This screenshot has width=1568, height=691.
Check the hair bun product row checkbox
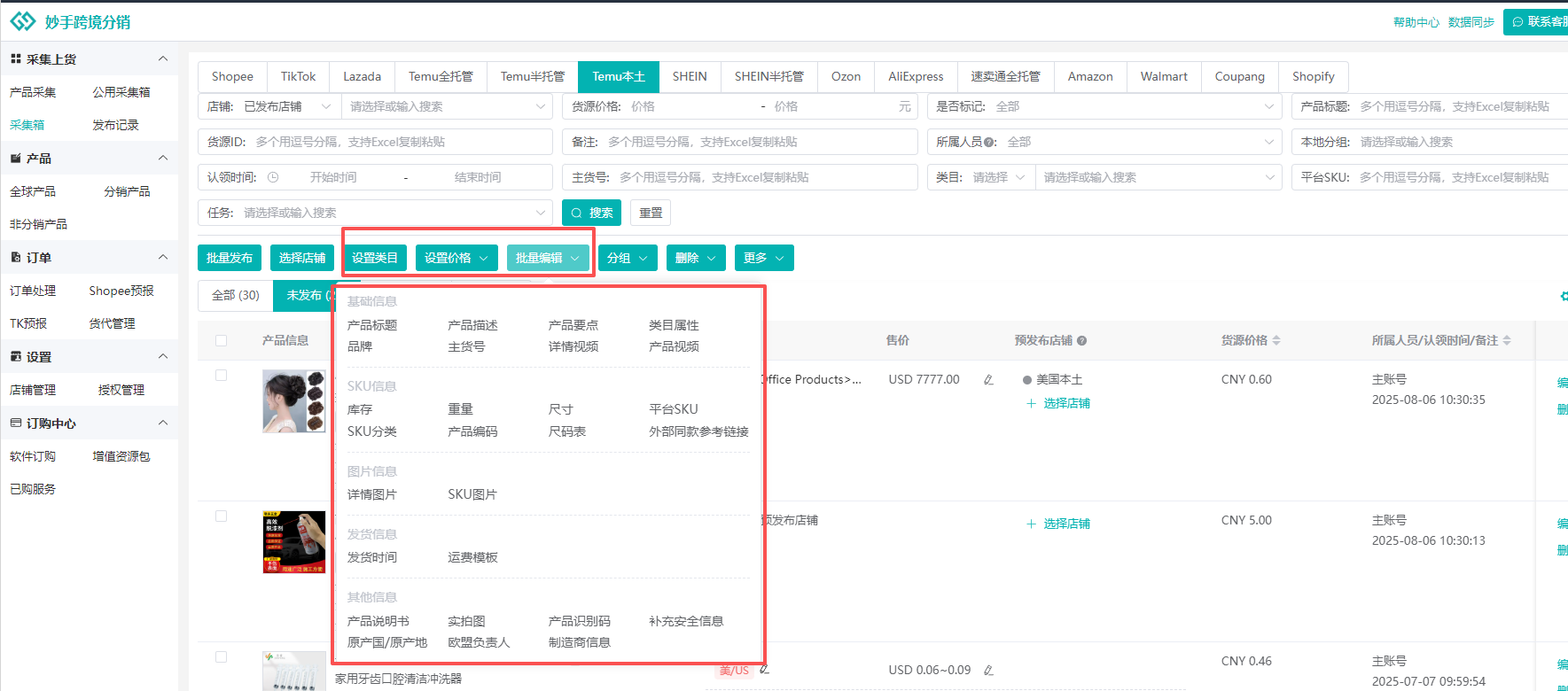[222, 376]
